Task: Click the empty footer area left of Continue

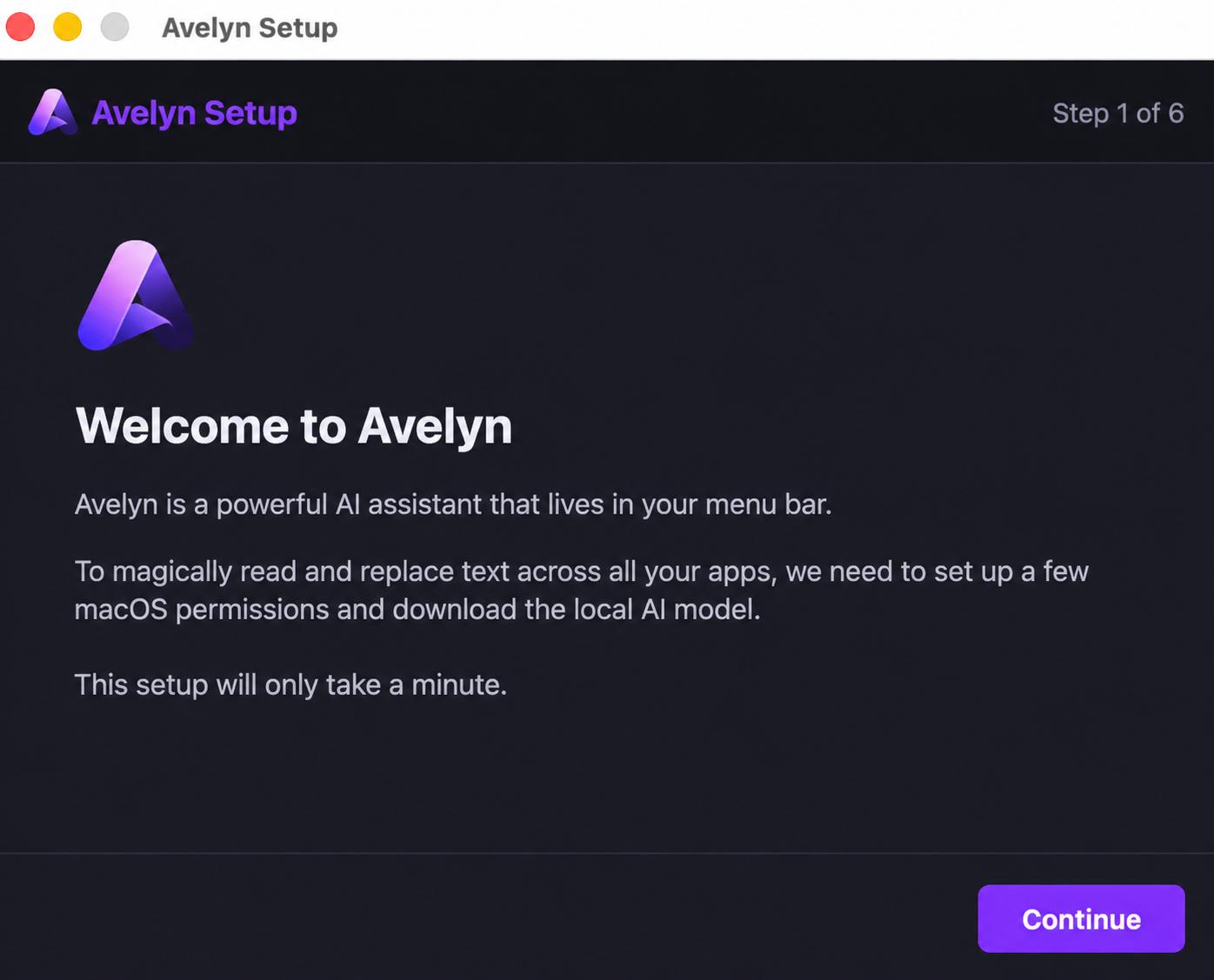Action: [487, 917]
